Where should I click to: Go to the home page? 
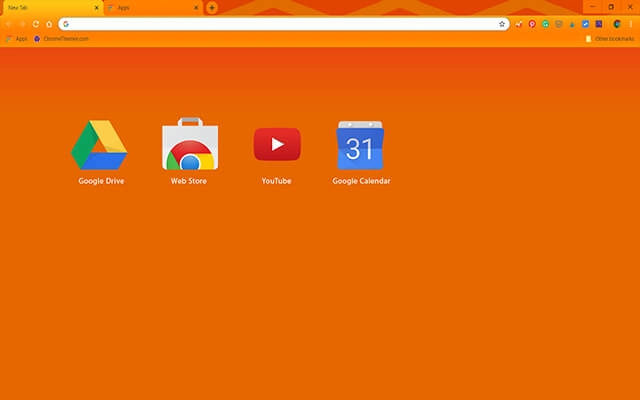[49, 24]
